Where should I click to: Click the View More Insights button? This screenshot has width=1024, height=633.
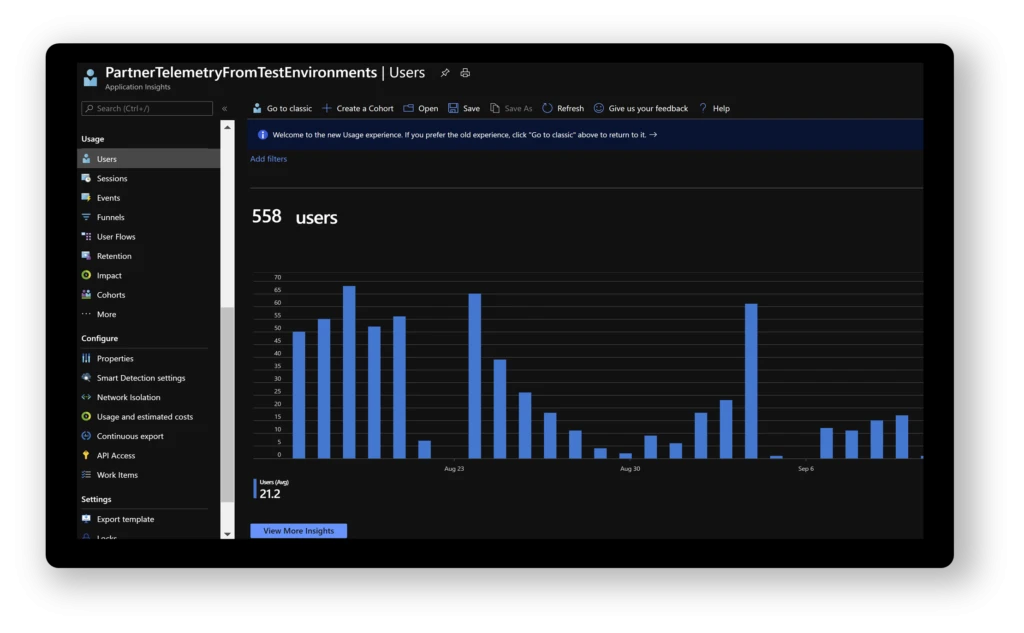pyautogui.click(x=298, y=531)
